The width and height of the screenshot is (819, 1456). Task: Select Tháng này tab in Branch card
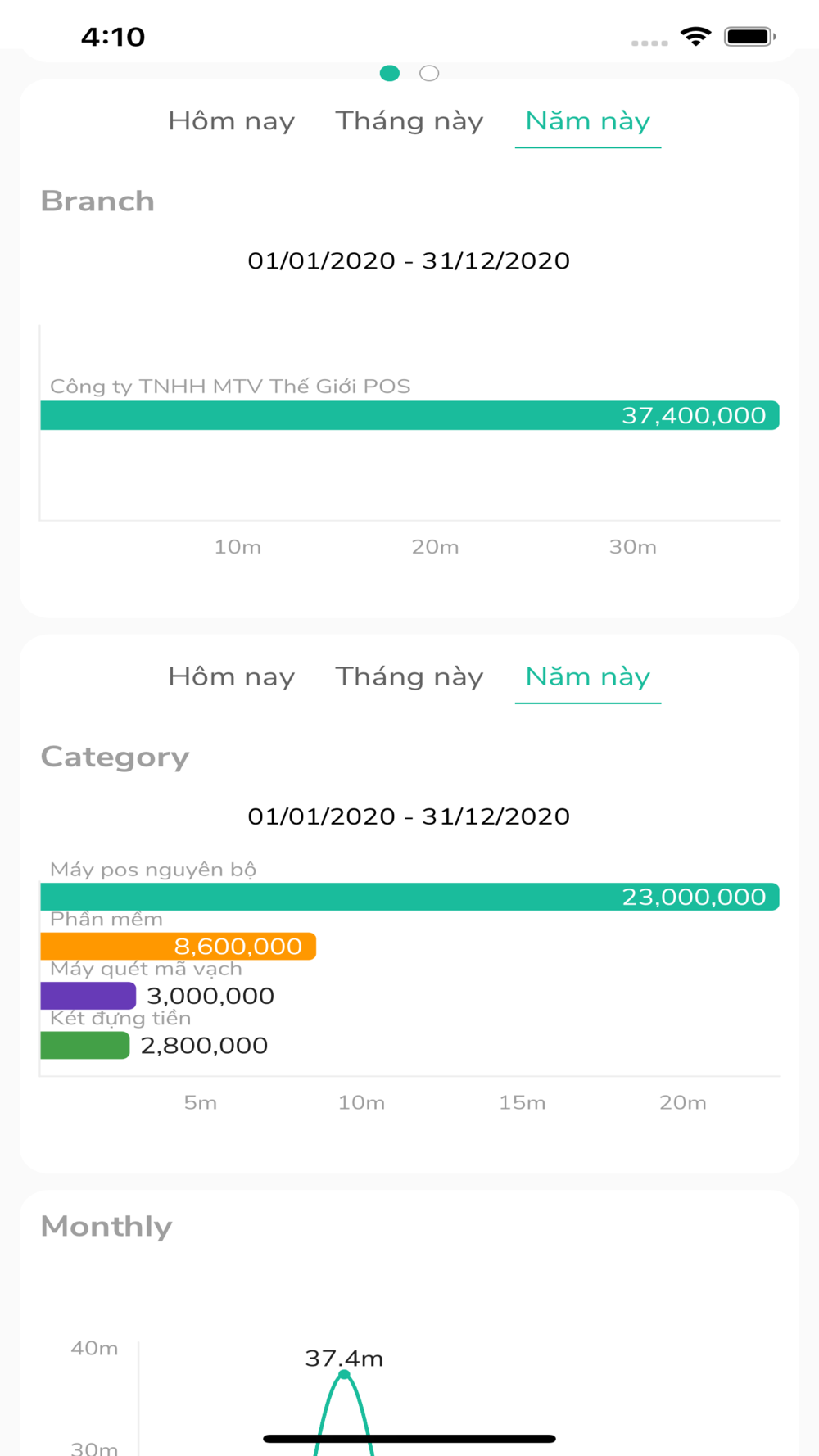(x=409, y=121)
